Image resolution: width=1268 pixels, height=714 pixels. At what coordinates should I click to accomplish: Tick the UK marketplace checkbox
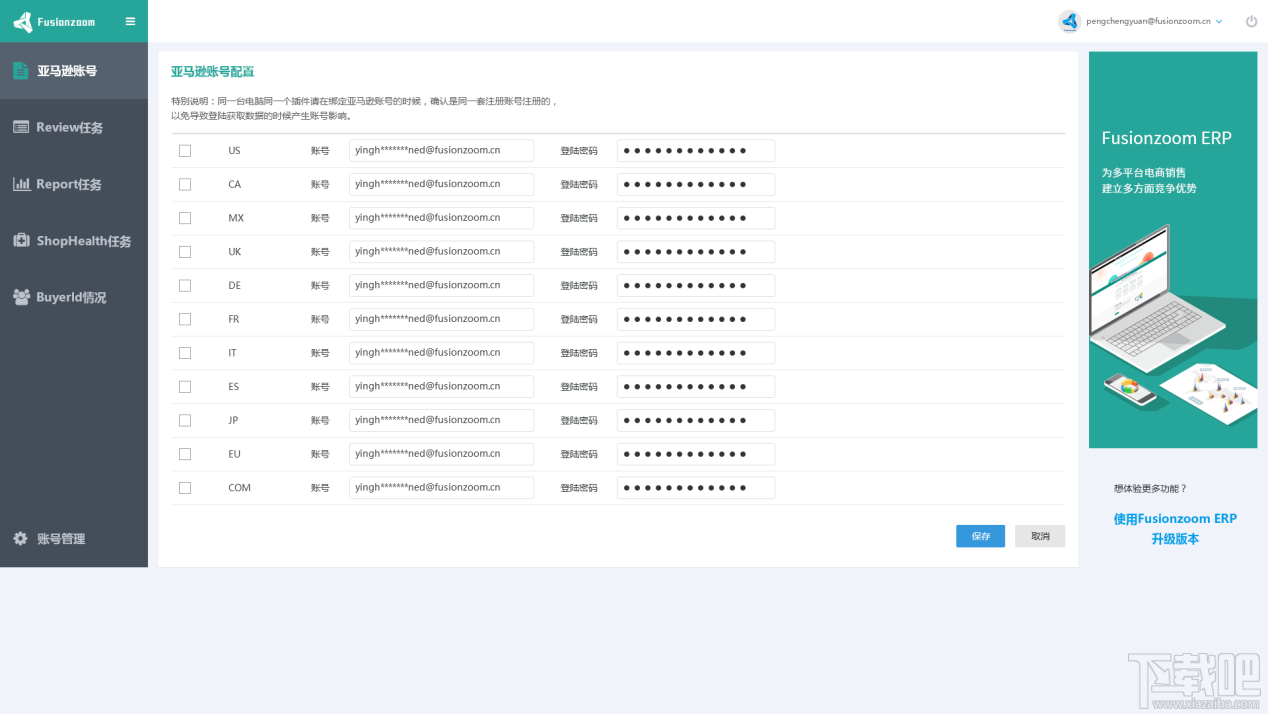[185, 252]
